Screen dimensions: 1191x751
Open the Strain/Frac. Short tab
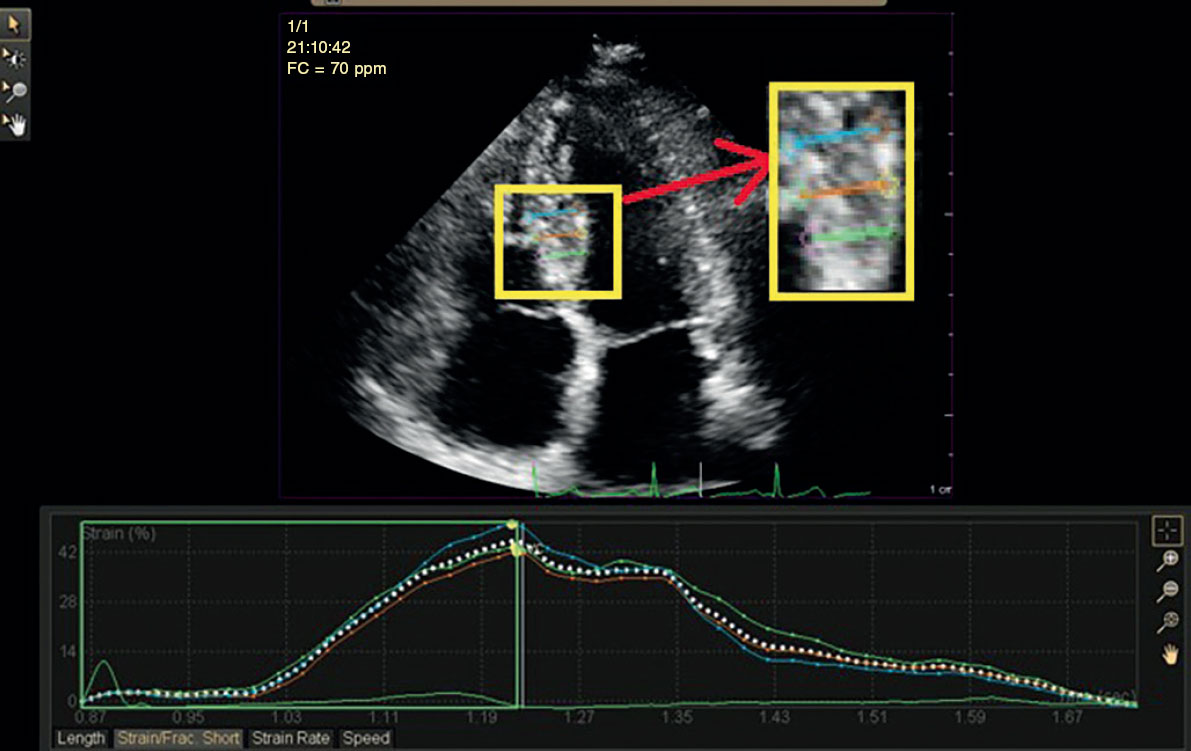(x=177, y=739)
